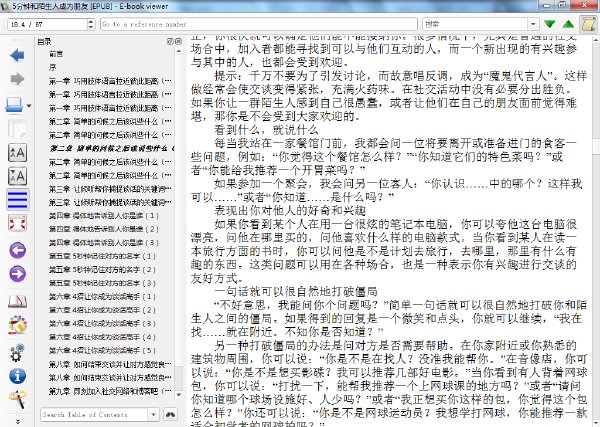Click the blue Back arrow icon

[x=17, y=55]
